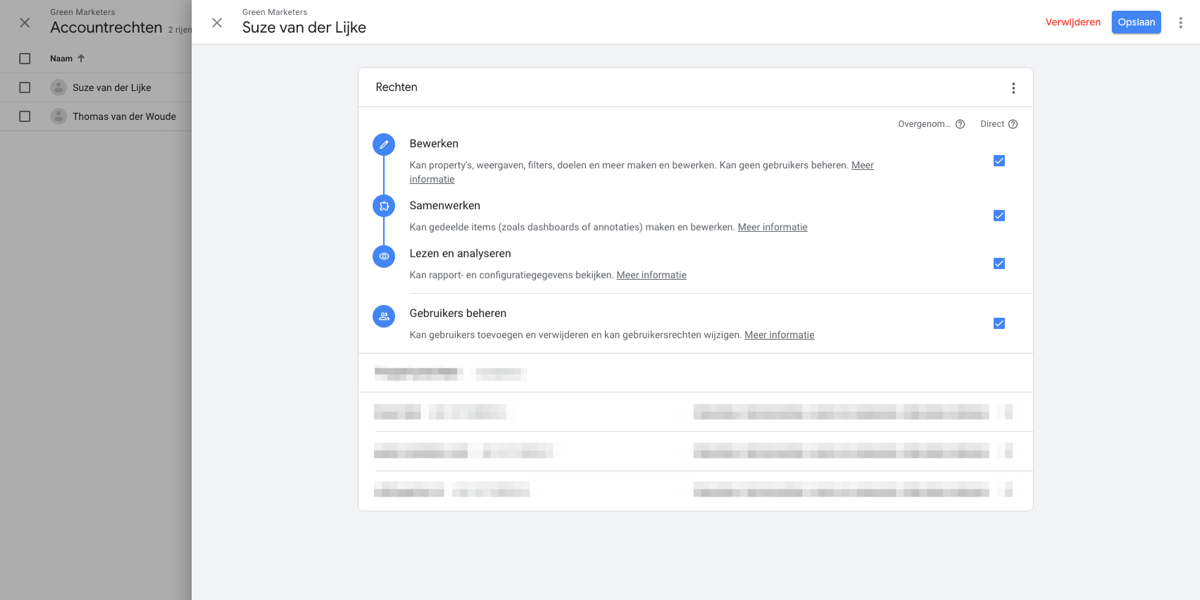Viewport: 1200px width, 600px height.
Task: Open Meer informatie link under Samenwerken
Action: pyautogui.click(x=772, y=227)
